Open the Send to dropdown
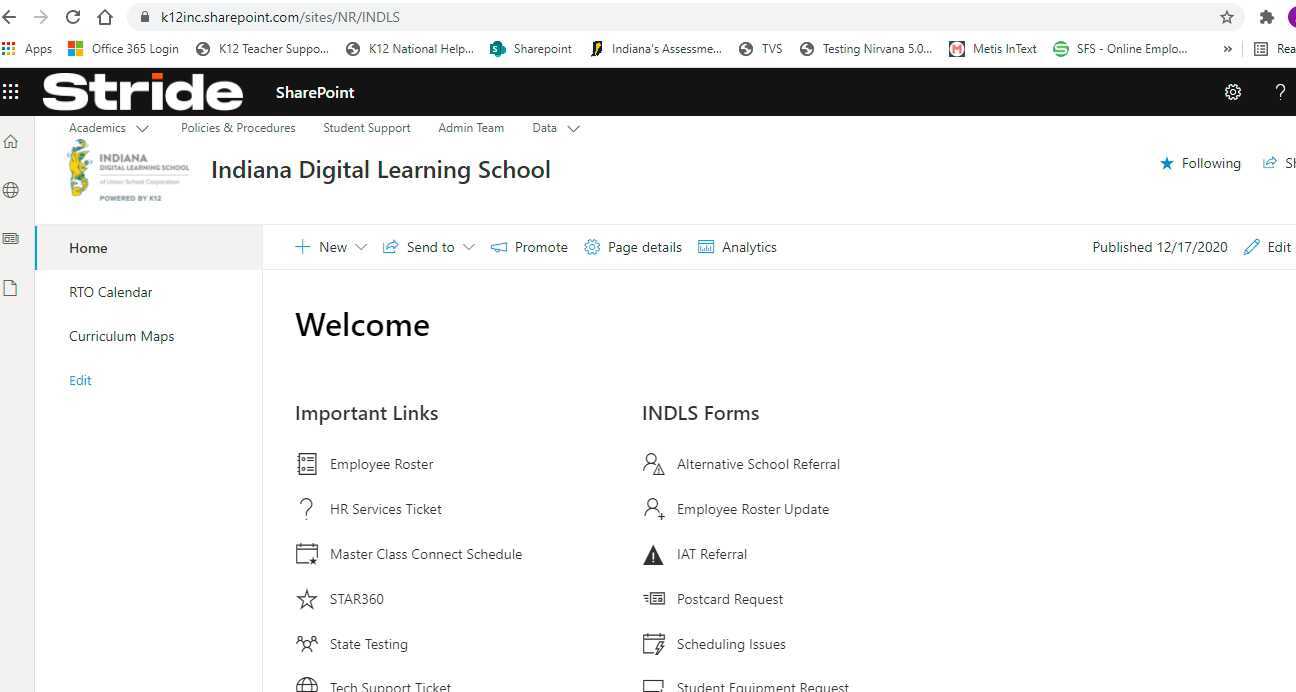The width and height of the screenshot is (1296, 692). pos(429,247)
